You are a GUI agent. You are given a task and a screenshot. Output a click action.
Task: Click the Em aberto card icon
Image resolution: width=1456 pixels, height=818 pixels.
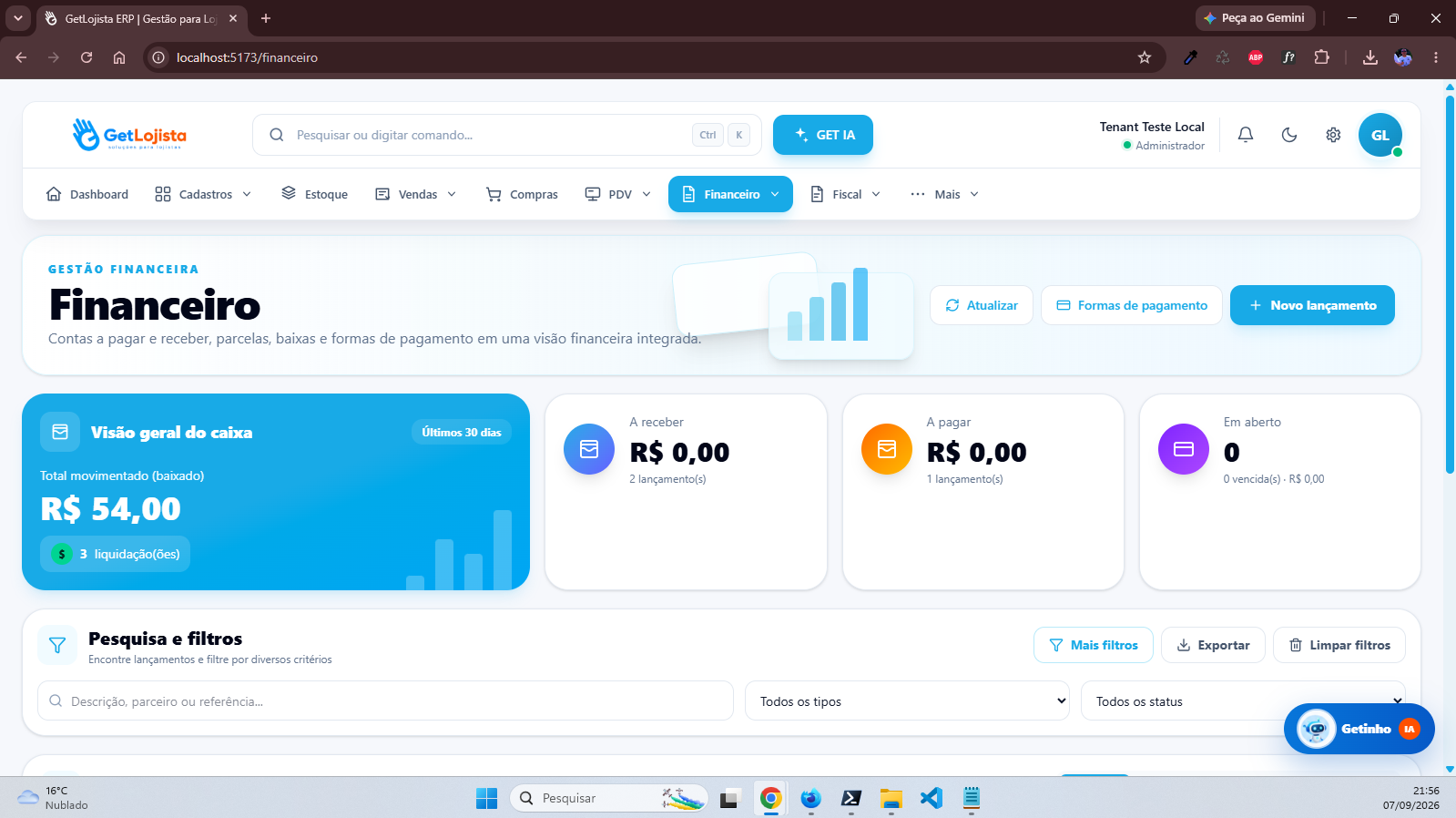[1184, 449]
